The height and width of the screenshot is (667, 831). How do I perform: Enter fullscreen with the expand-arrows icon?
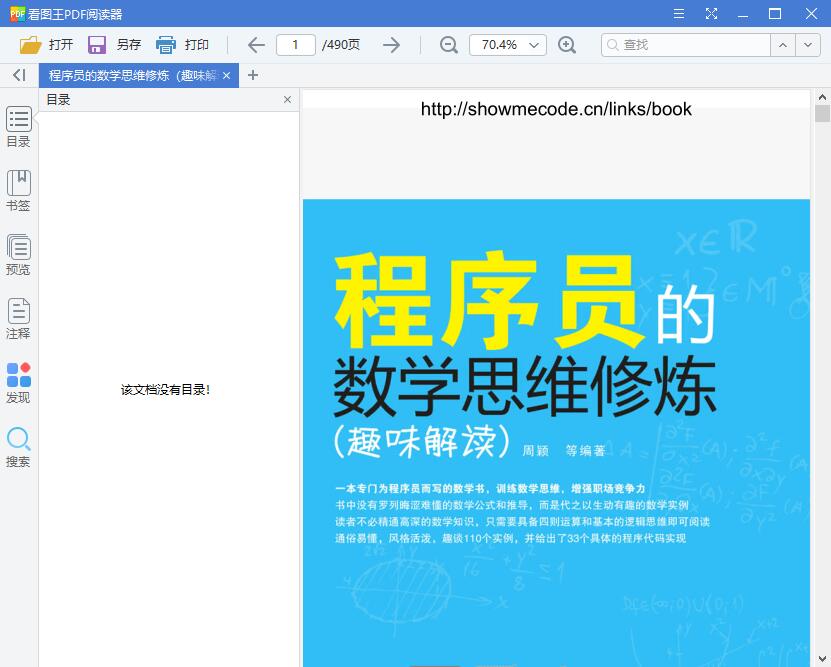(711, 14)
